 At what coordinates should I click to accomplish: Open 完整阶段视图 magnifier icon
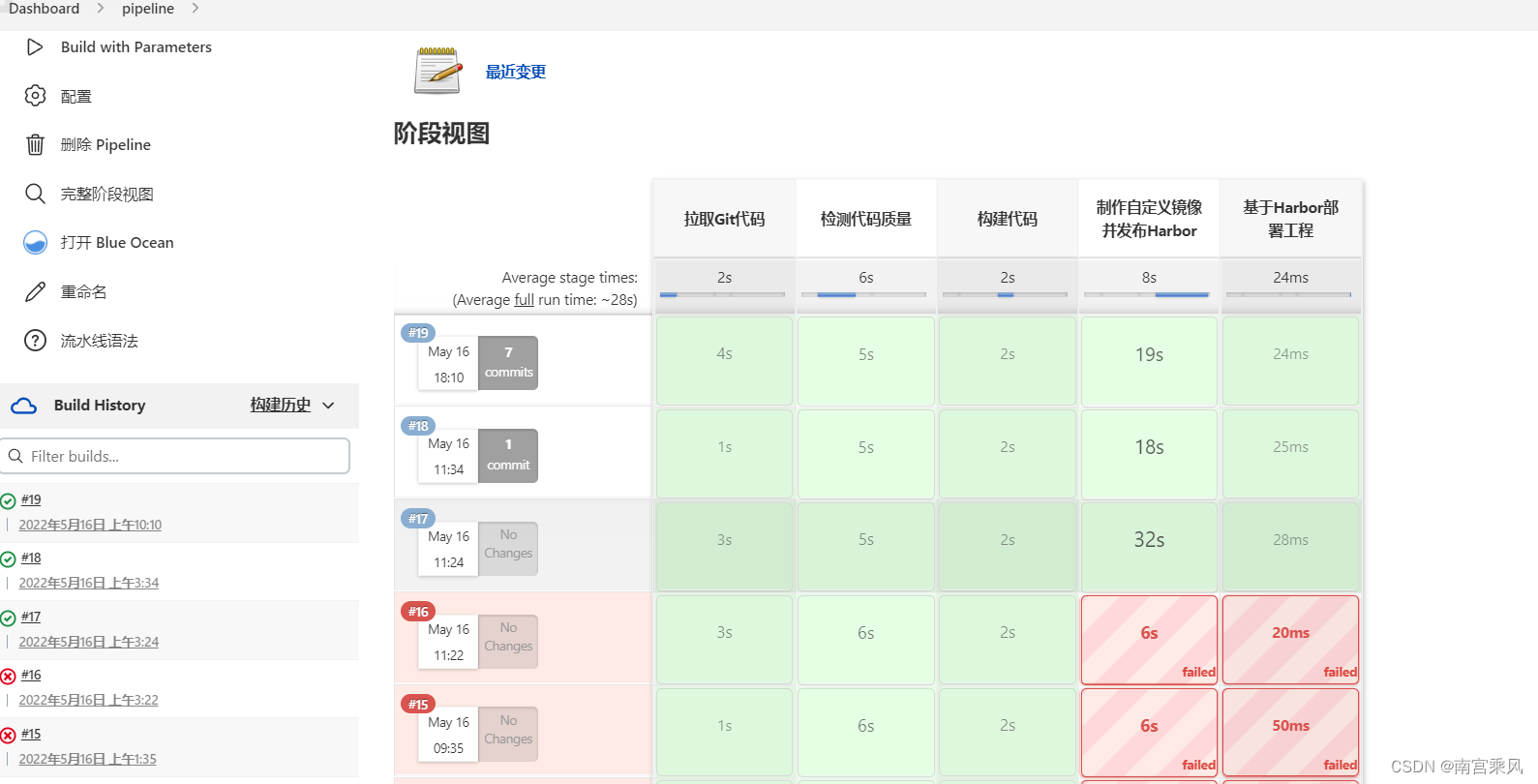pyautogui.click(x=35, y=194)
